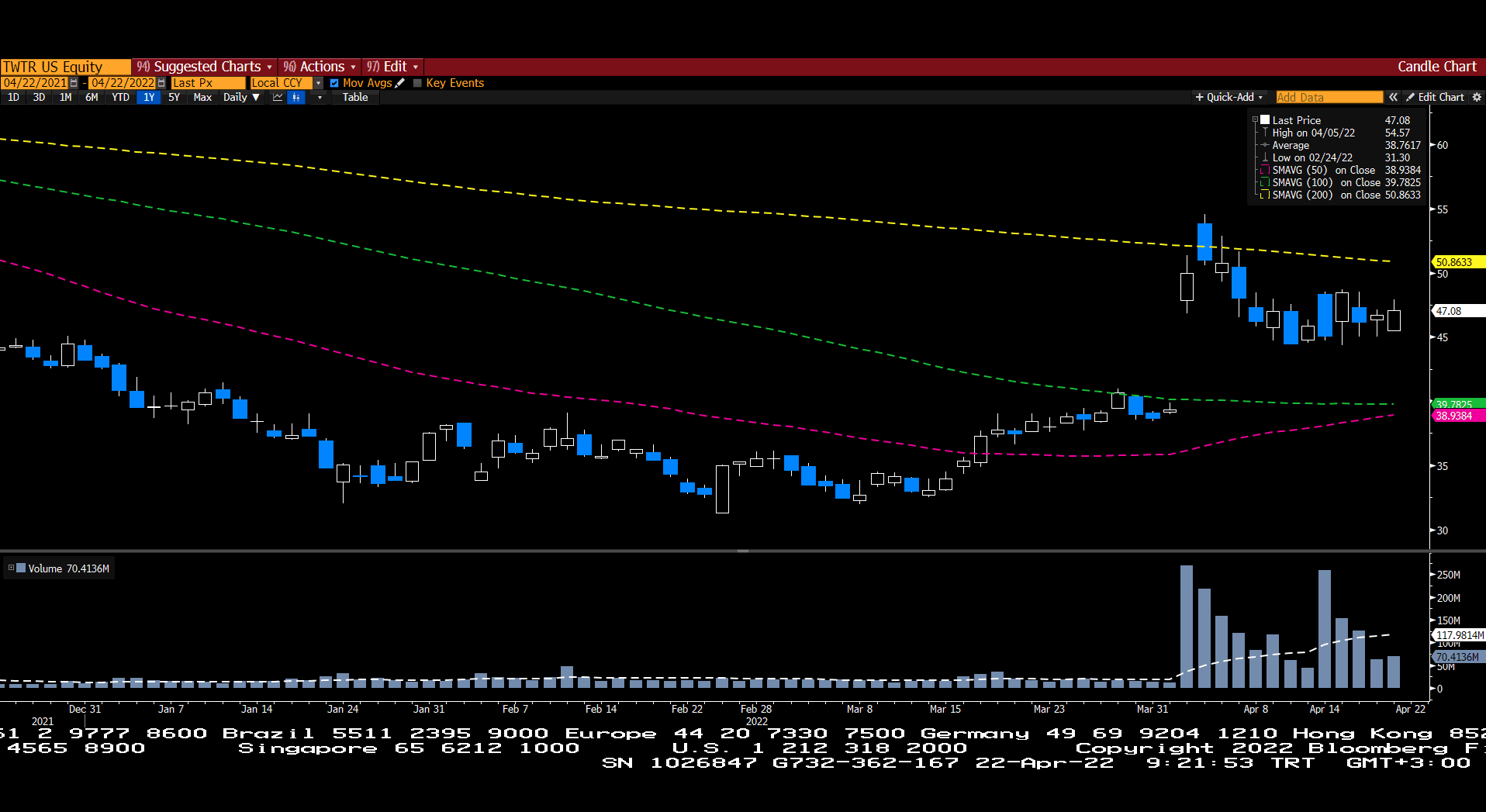Image resolution: width=1486 pixels, height=812 pixels.
Task: Click the SMAVG (200) on Close legend row
Action: pos(1340,195)
